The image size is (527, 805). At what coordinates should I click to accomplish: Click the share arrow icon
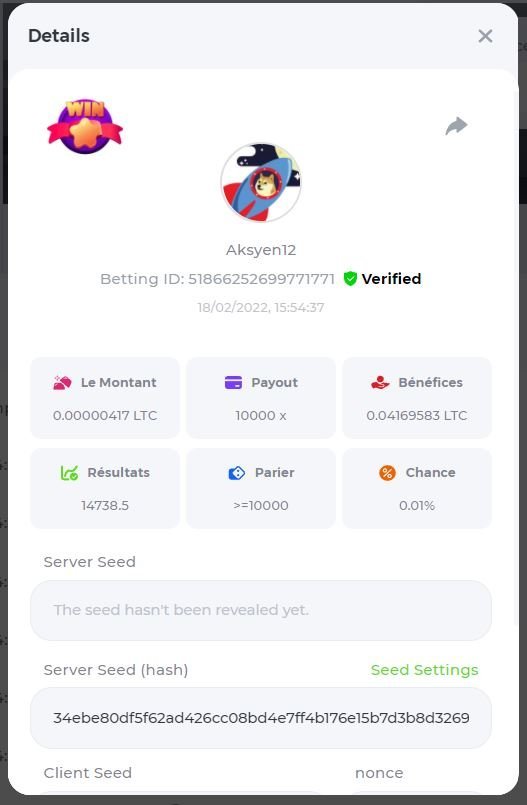click(456, 126)
